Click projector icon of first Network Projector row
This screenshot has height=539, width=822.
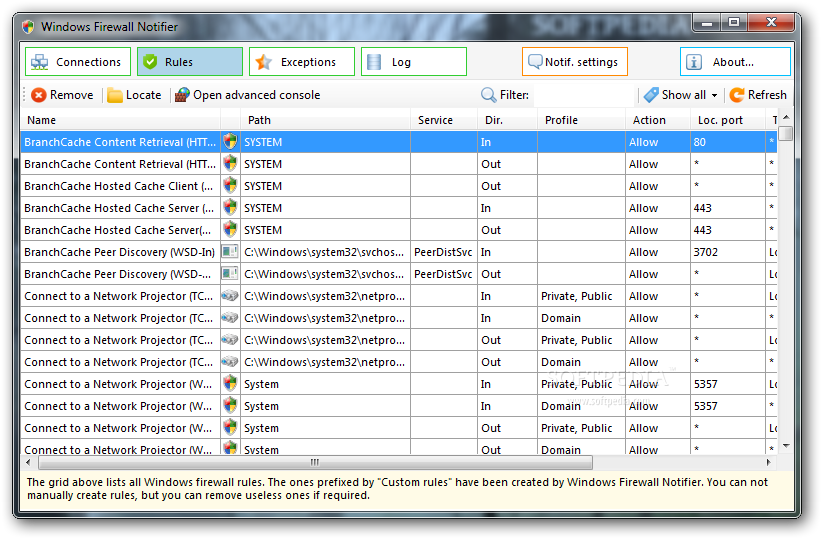pyautogui.click(x=230, y=296)
